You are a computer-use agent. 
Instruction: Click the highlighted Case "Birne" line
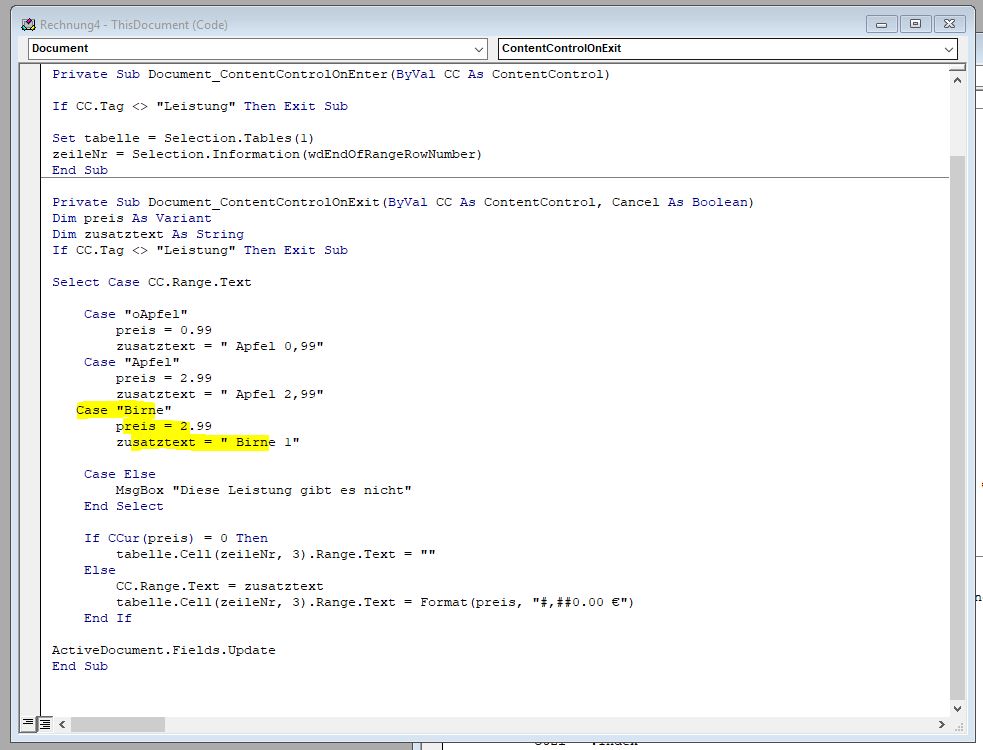point(124,410)
